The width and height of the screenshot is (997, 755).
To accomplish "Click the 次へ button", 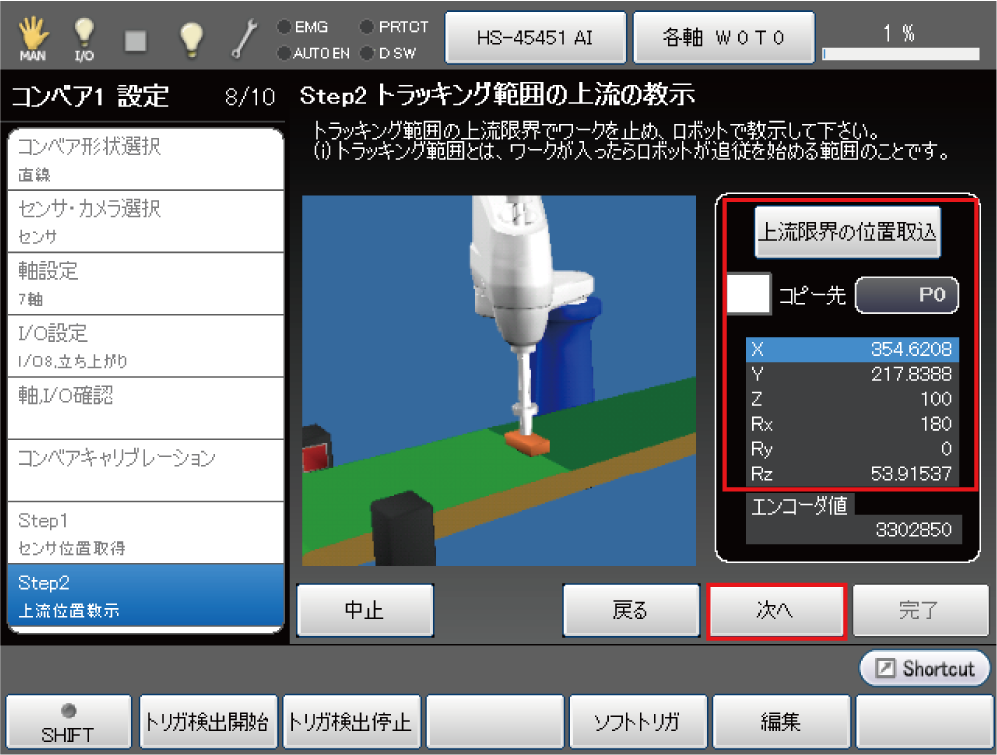I will [x=776, y=611].
